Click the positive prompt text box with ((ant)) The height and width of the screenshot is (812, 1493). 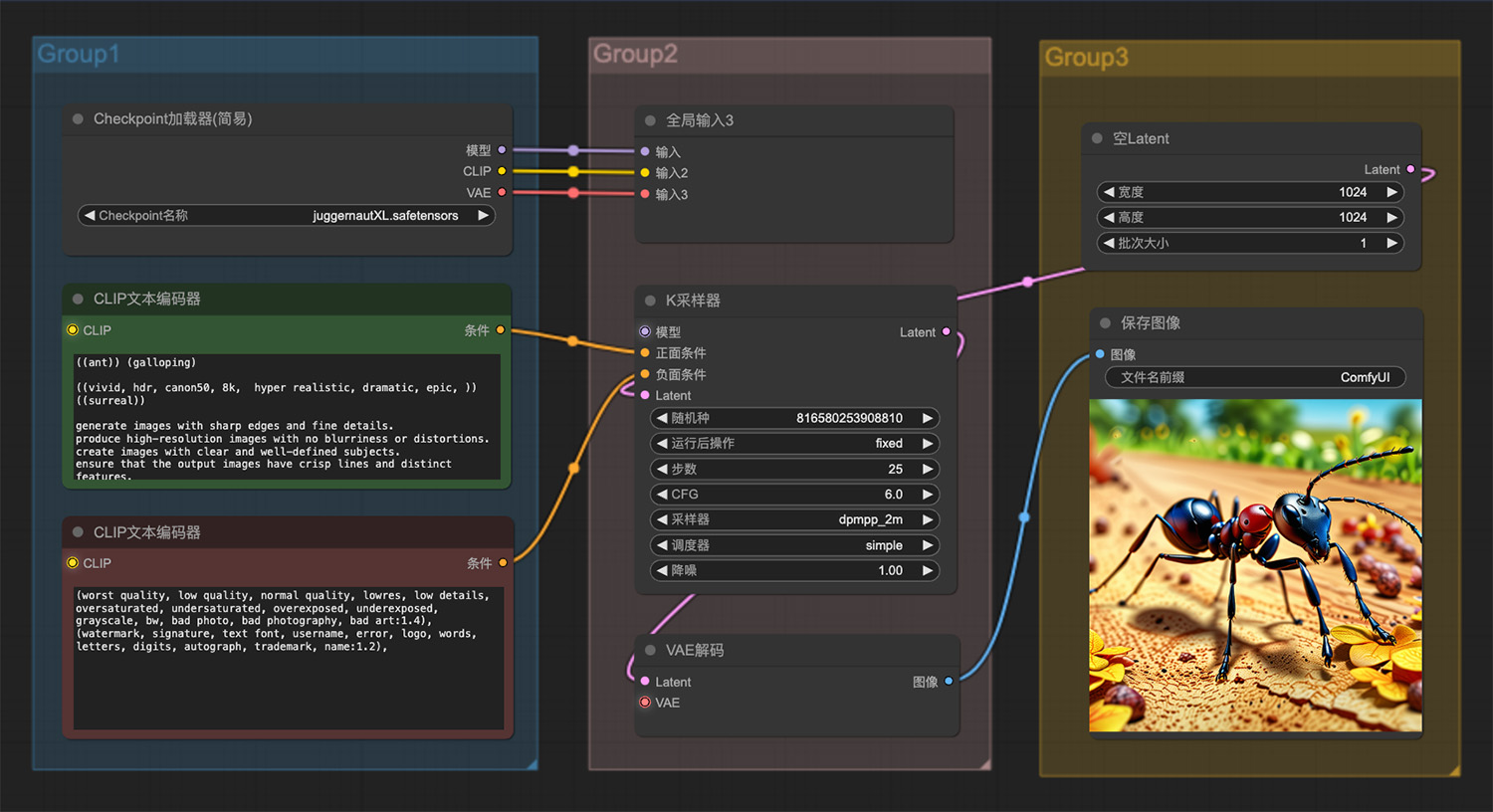[288, 417]
